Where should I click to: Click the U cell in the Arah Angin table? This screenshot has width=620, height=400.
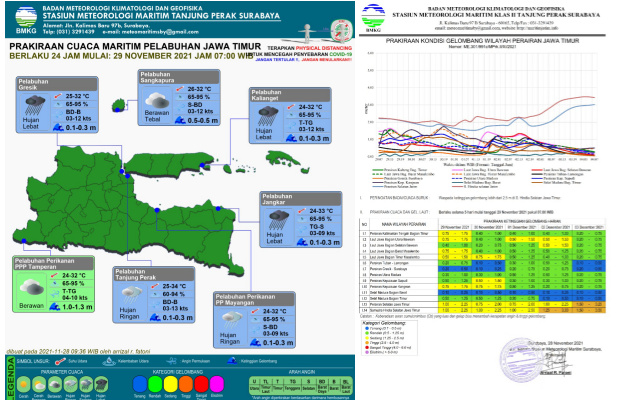[254, 381]
